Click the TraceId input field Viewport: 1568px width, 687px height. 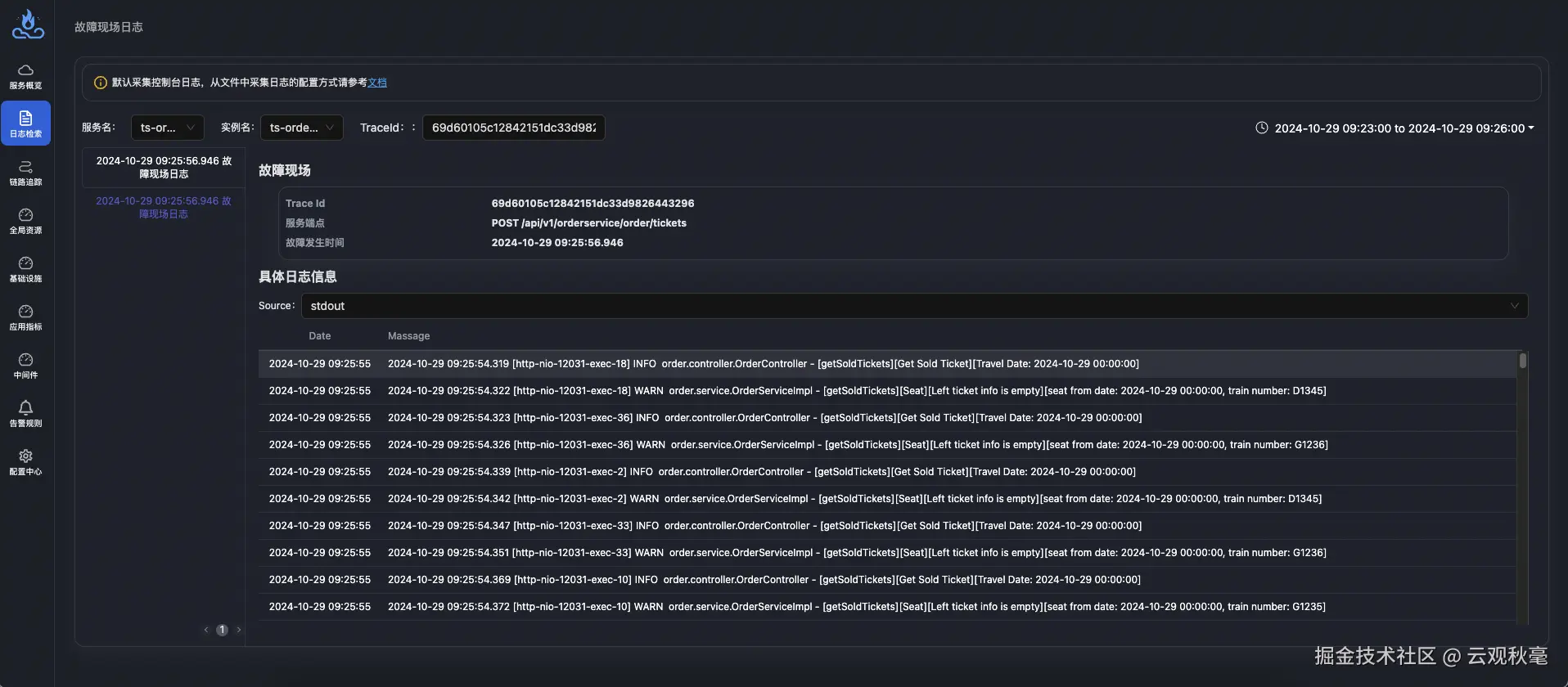point(513,128)
